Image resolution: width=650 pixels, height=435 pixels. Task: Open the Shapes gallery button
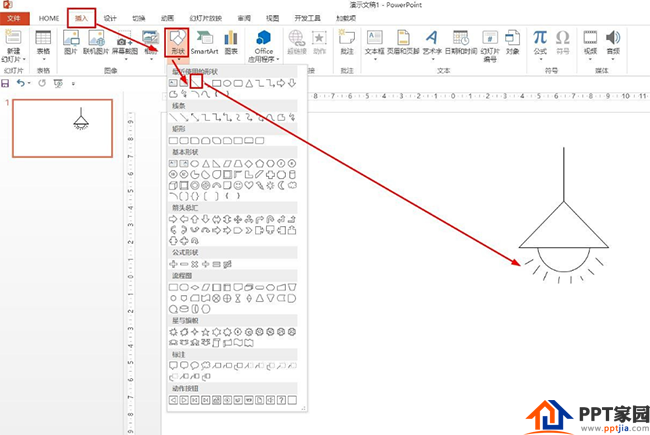[x=177, y=42]
